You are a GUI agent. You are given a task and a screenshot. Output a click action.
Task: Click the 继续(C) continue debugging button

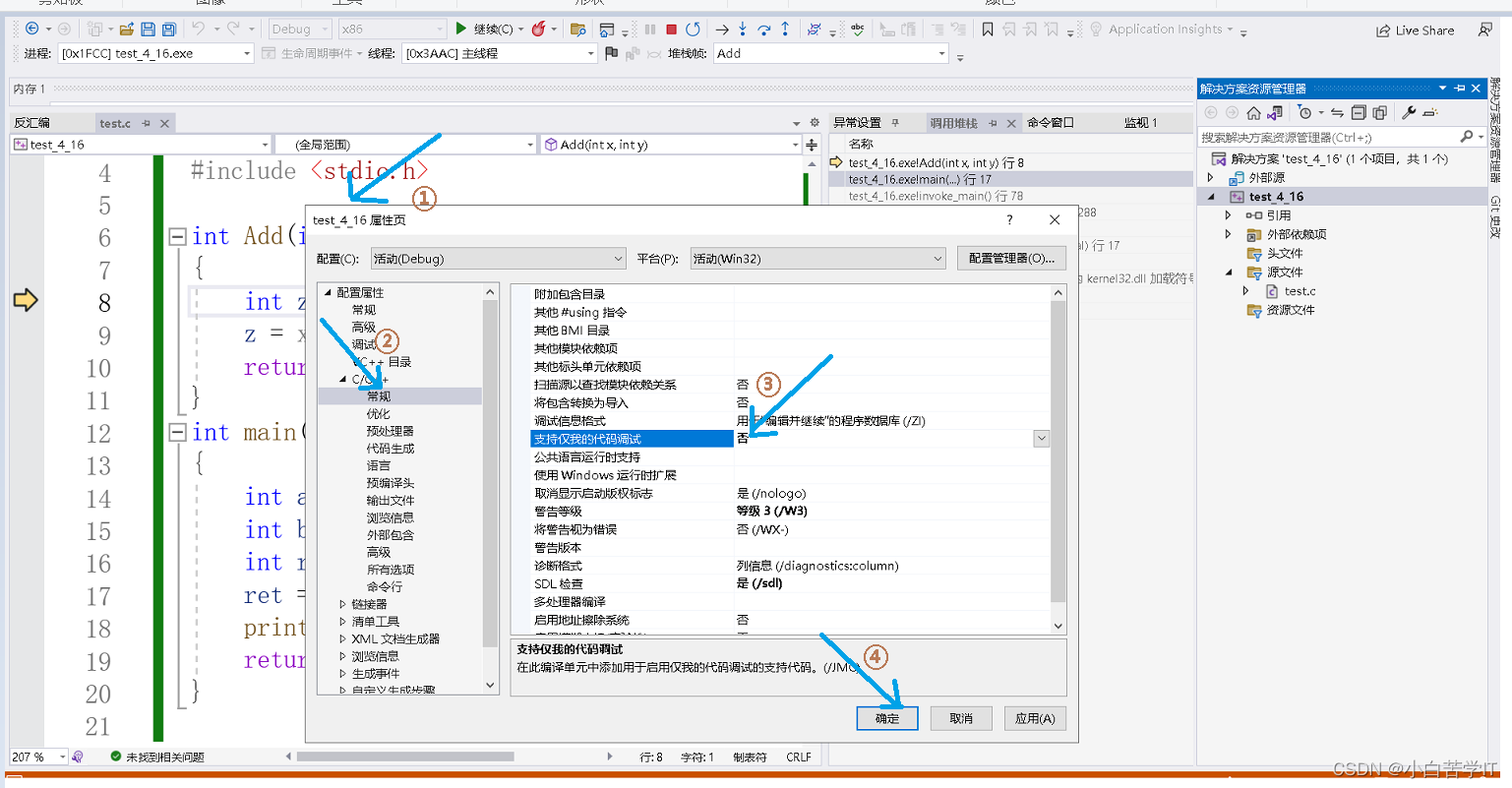coord(484,30)
